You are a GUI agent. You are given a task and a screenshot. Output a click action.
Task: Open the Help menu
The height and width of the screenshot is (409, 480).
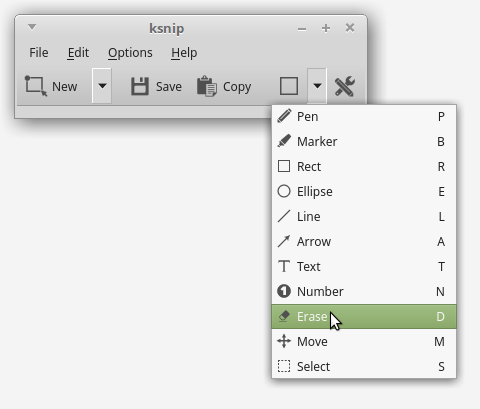[184, 53]
